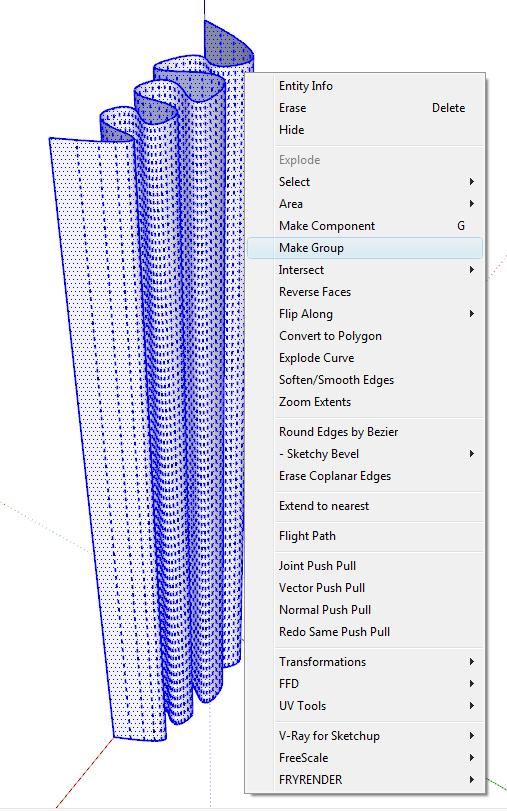Screen dimensions: 507x811
Task: Open Sketchy Bevel submenu
Action: tap(365, 454)
